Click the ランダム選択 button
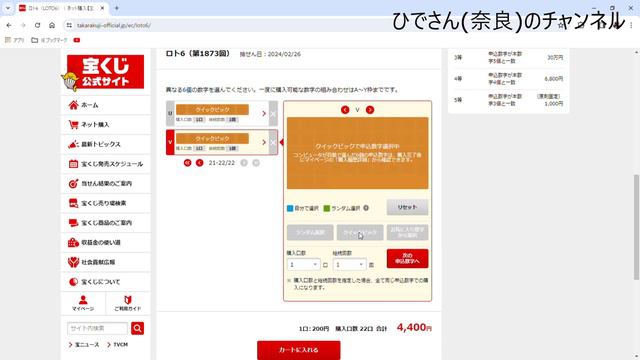 [x=310, y=232]
